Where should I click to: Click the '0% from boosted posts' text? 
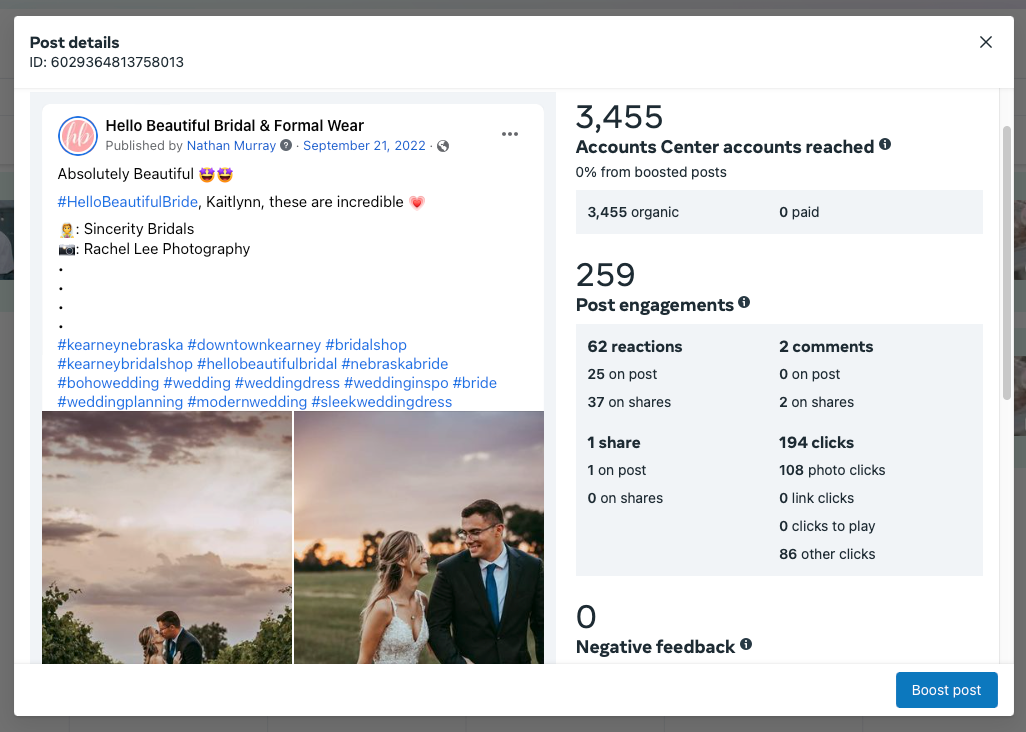(x=651, y=172)
